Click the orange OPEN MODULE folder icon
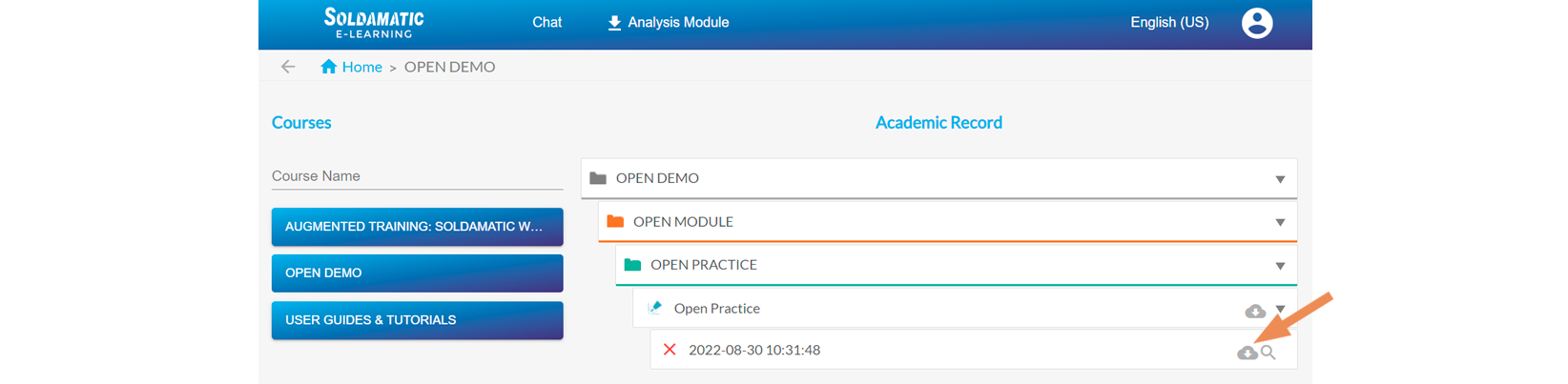 tap(615, 221)
